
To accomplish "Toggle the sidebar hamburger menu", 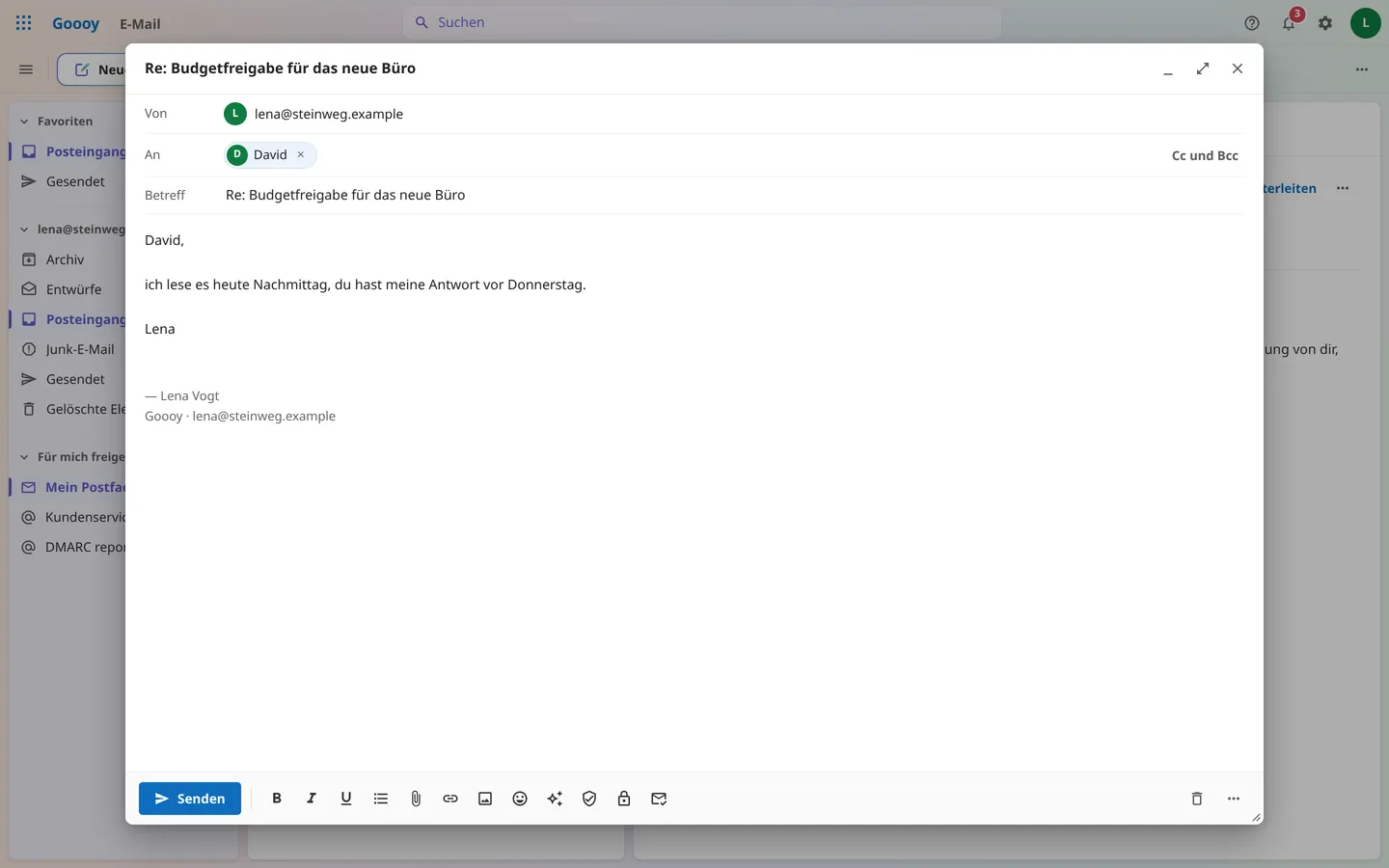I will click(x=26, y=69).
